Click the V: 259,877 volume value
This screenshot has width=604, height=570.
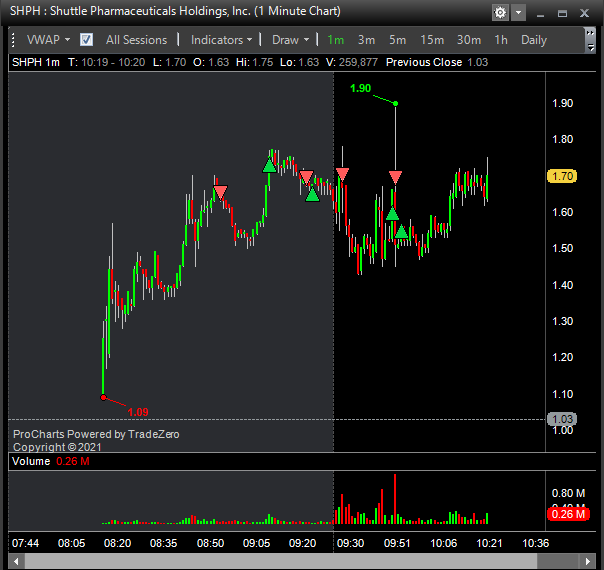352,62
